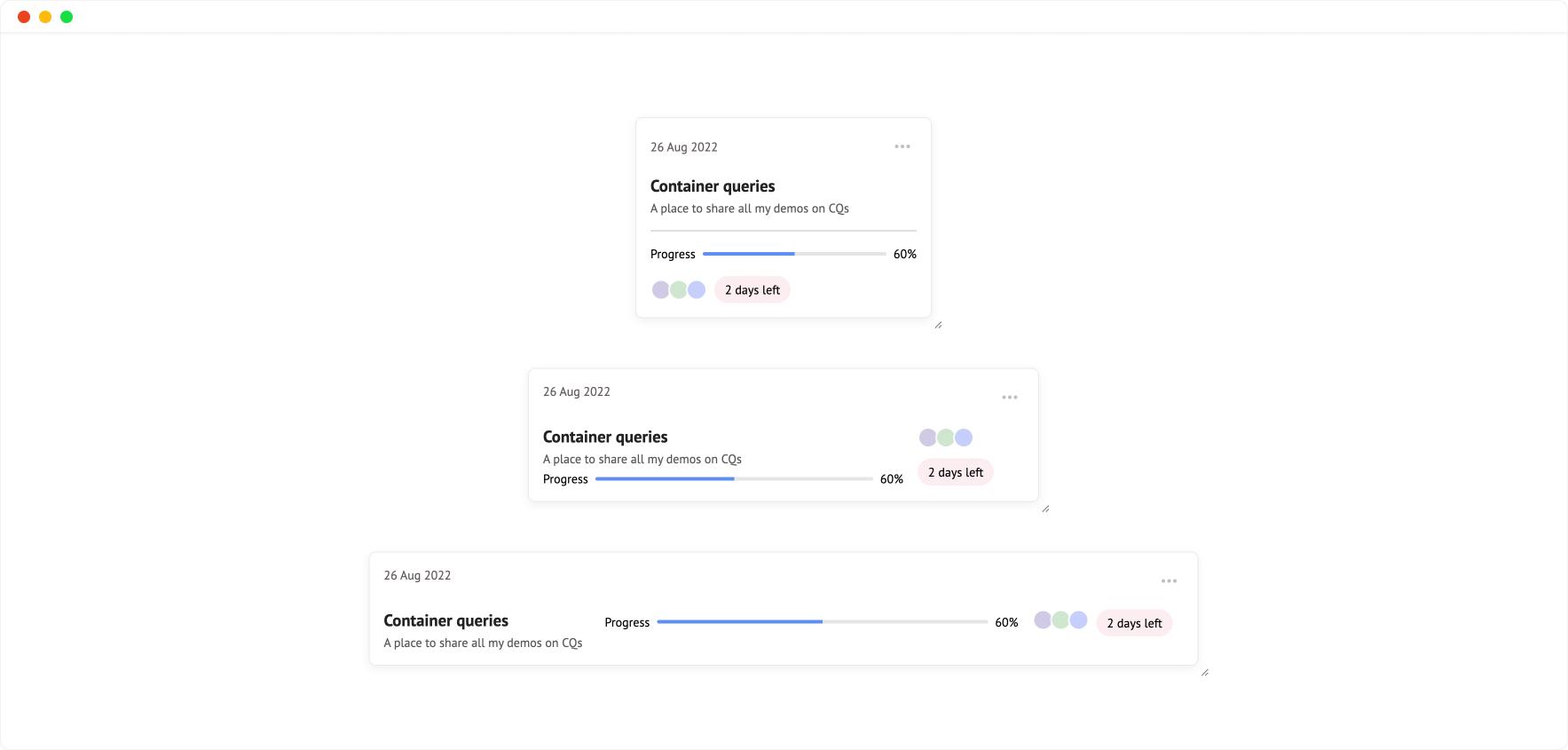Viewport: 1568px width, 750px height.
Task: Click the "Container queries" title on the bottom card
Action: pyautogui.click(x=446, y=620)
